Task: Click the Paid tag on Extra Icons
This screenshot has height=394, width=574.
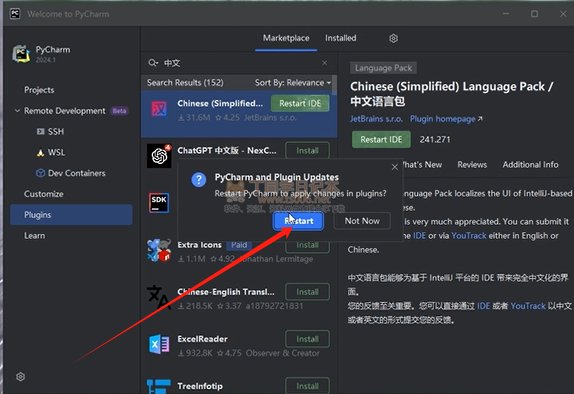Action: (x=239, y=245)
